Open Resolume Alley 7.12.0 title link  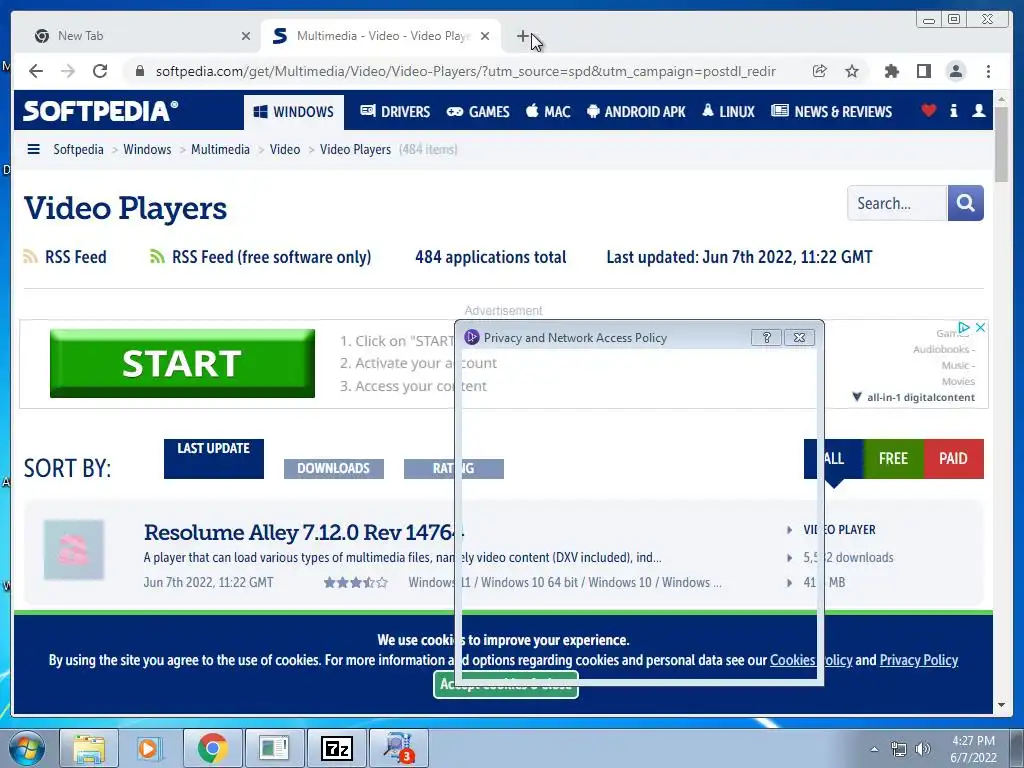304,532
